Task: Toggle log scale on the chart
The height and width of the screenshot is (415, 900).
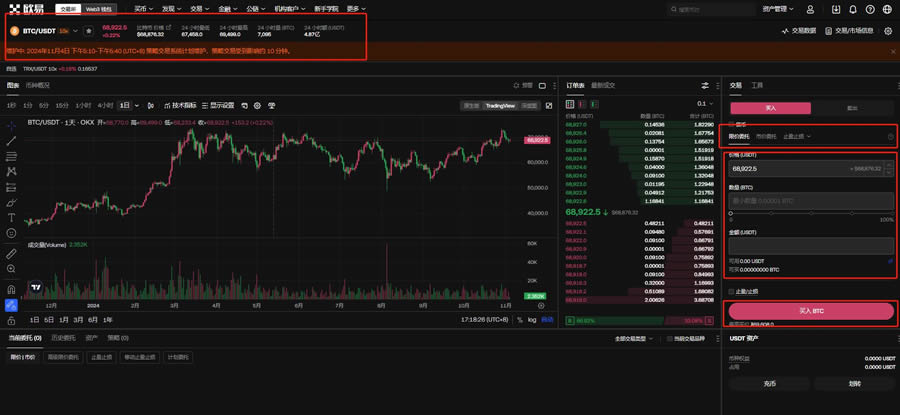Action: [x=533, y=319]
